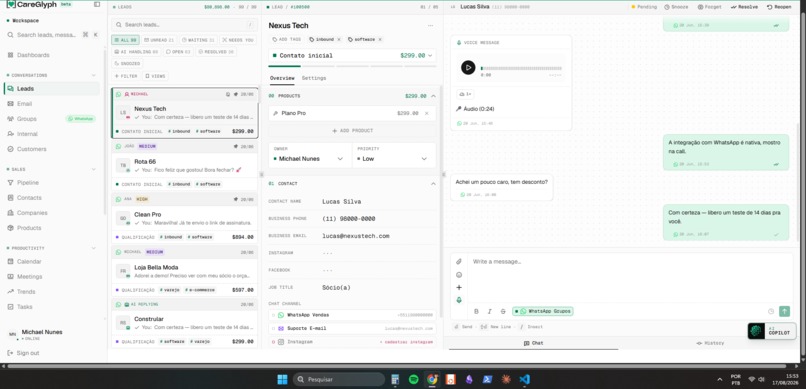Click the Add Tags button

(x=286, y=40)
